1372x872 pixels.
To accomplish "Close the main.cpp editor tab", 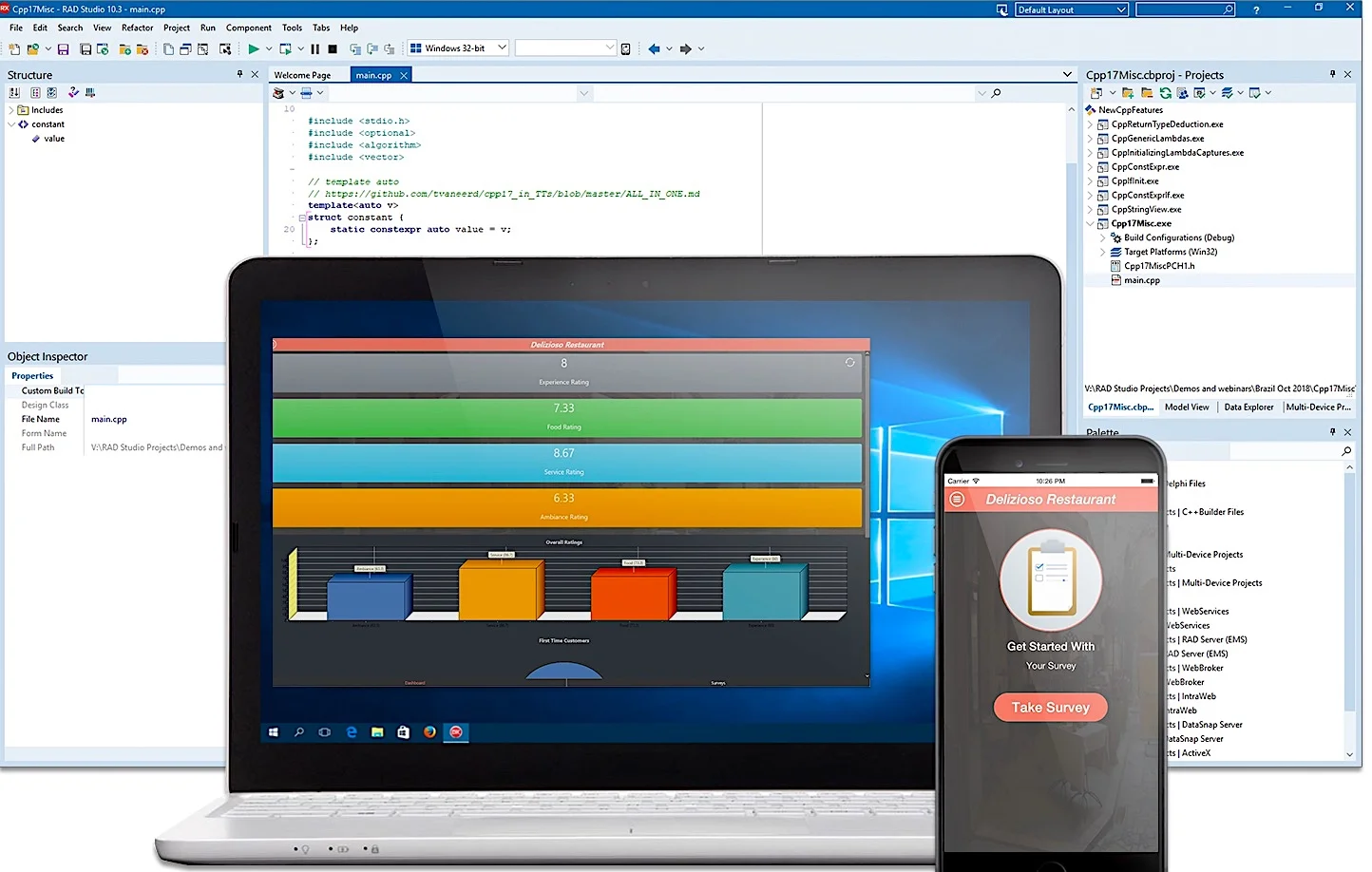I will [x=404, y=75].
